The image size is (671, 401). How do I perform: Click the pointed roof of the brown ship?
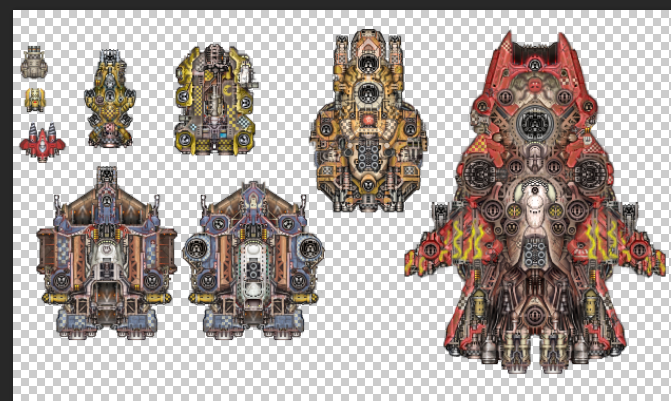click(106, 179)
